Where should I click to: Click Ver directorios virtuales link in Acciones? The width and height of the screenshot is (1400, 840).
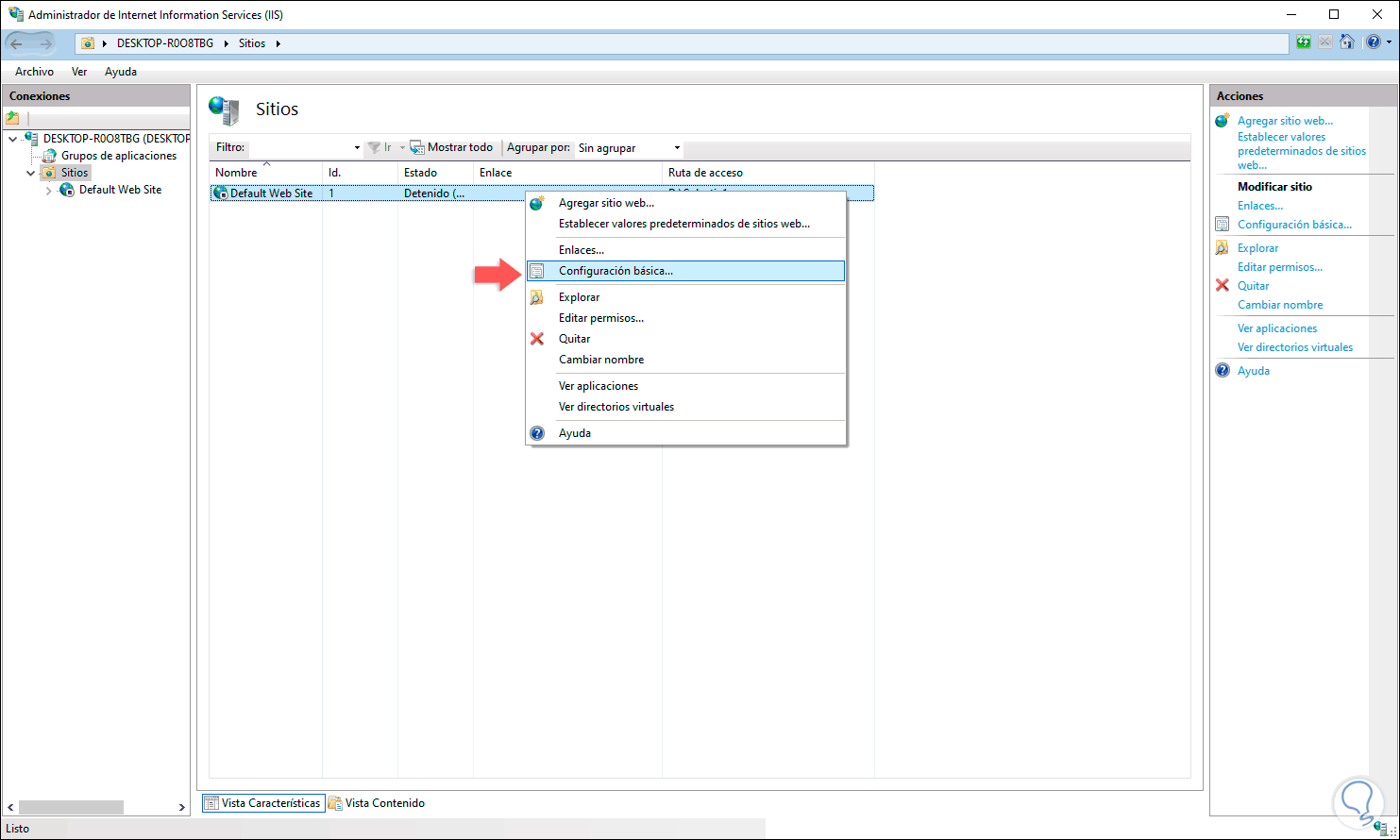point(1295,347)
